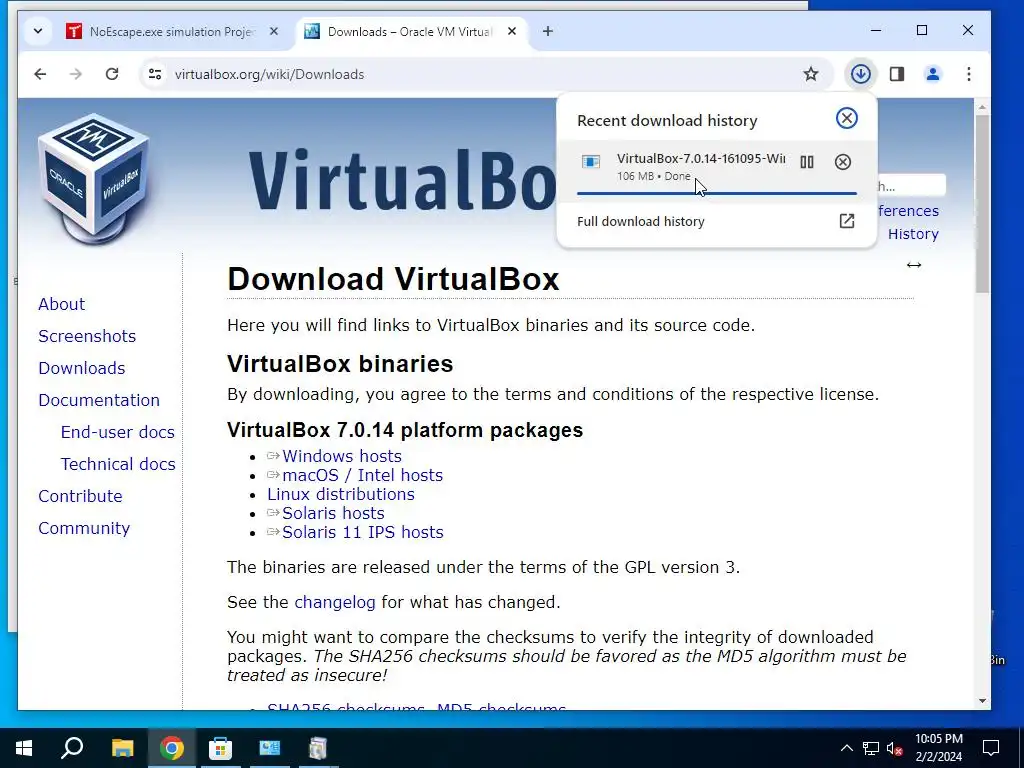
Task: Cancel the VirtualBox-7.0.14 download
Action: point(842,162)
